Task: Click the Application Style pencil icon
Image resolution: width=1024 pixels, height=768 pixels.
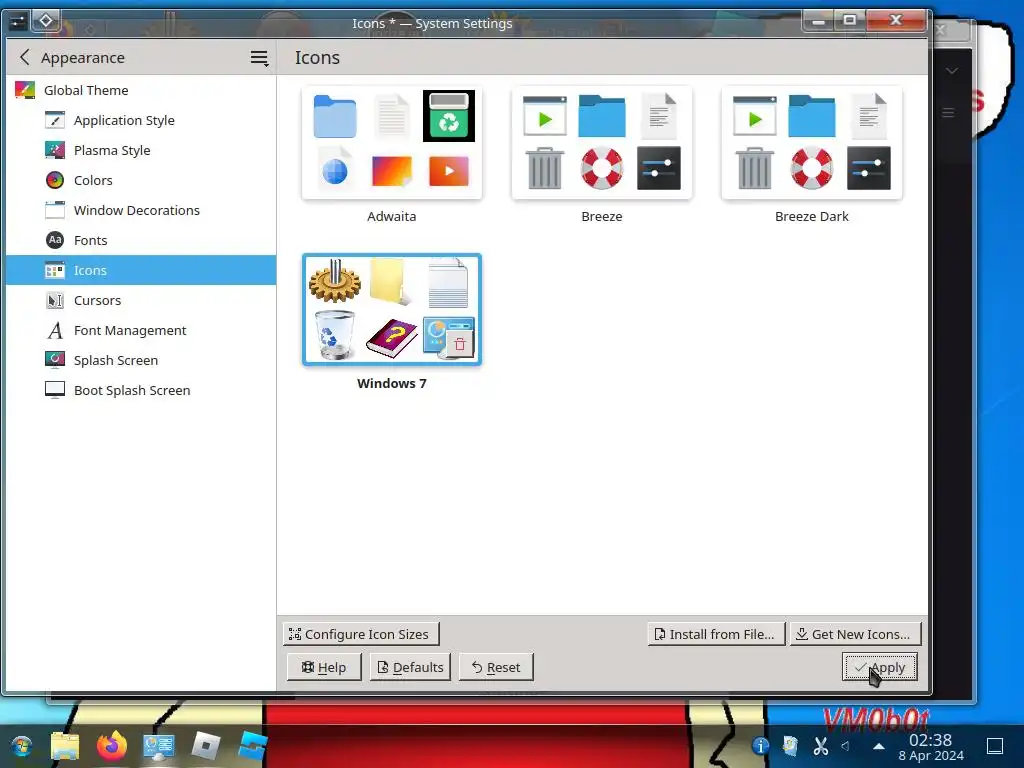Action: point(55,120)
